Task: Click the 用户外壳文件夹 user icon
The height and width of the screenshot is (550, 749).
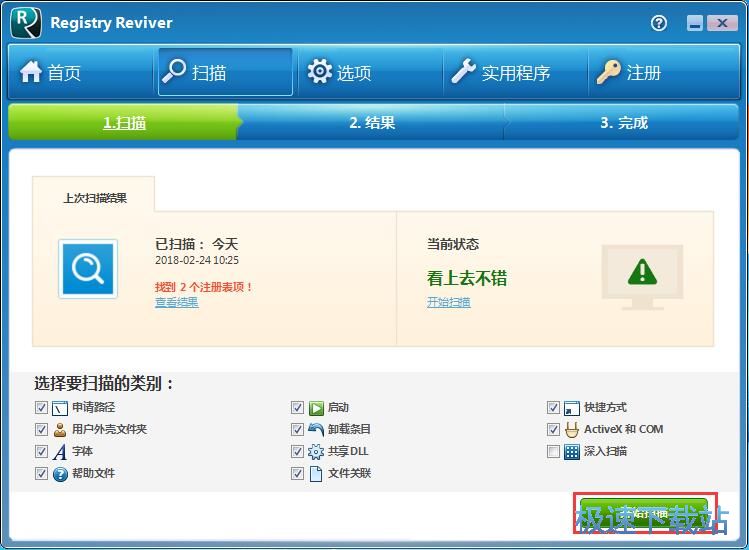Action: tap(60, 430)
